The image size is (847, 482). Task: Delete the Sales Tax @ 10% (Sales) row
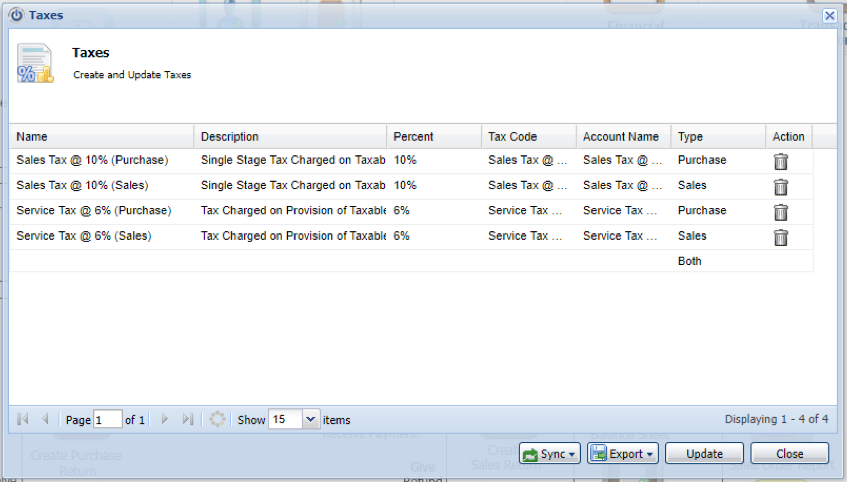pyautogui.click(x=781, y=186)
